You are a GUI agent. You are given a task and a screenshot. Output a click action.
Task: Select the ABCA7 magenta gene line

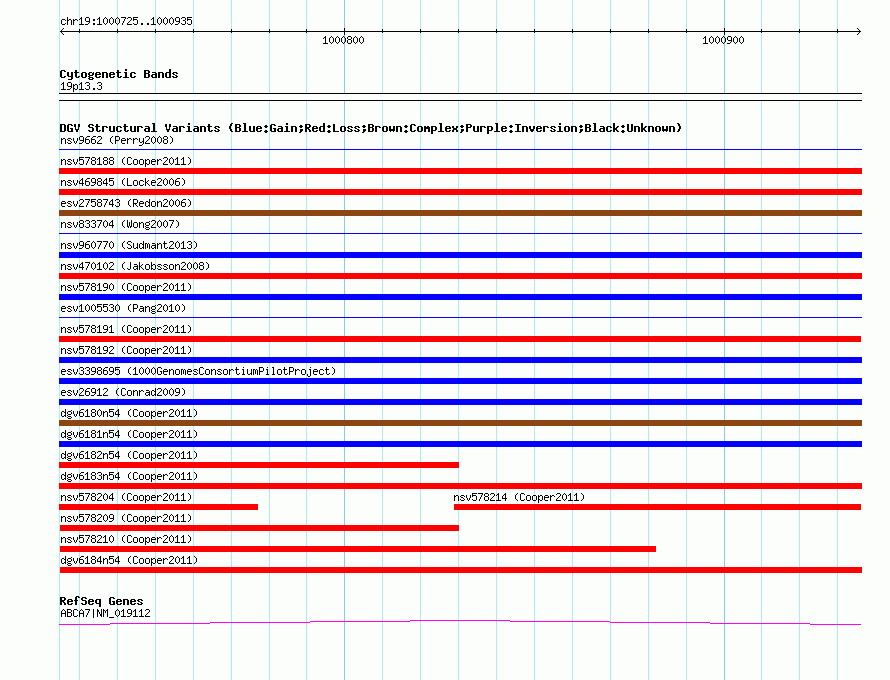(460, 623)
